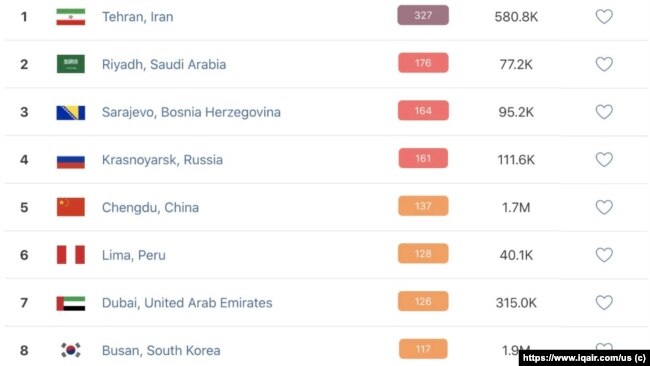The width and height of the screenshot is (650, 366).
Task: Tap the heart icon in the Chengdu row
Action: pyautogui.click(x=604, y=207)
